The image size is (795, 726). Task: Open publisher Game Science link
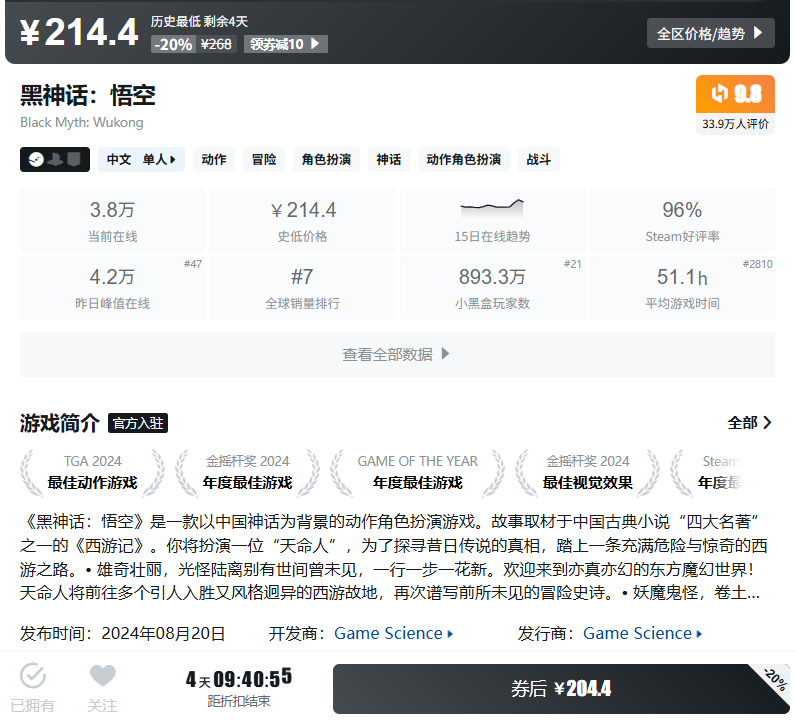point(642,633)
